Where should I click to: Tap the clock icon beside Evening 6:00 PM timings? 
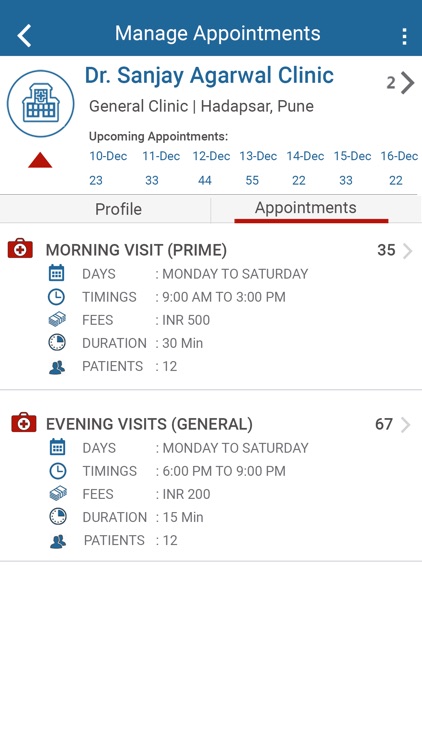tap(57, 471)
